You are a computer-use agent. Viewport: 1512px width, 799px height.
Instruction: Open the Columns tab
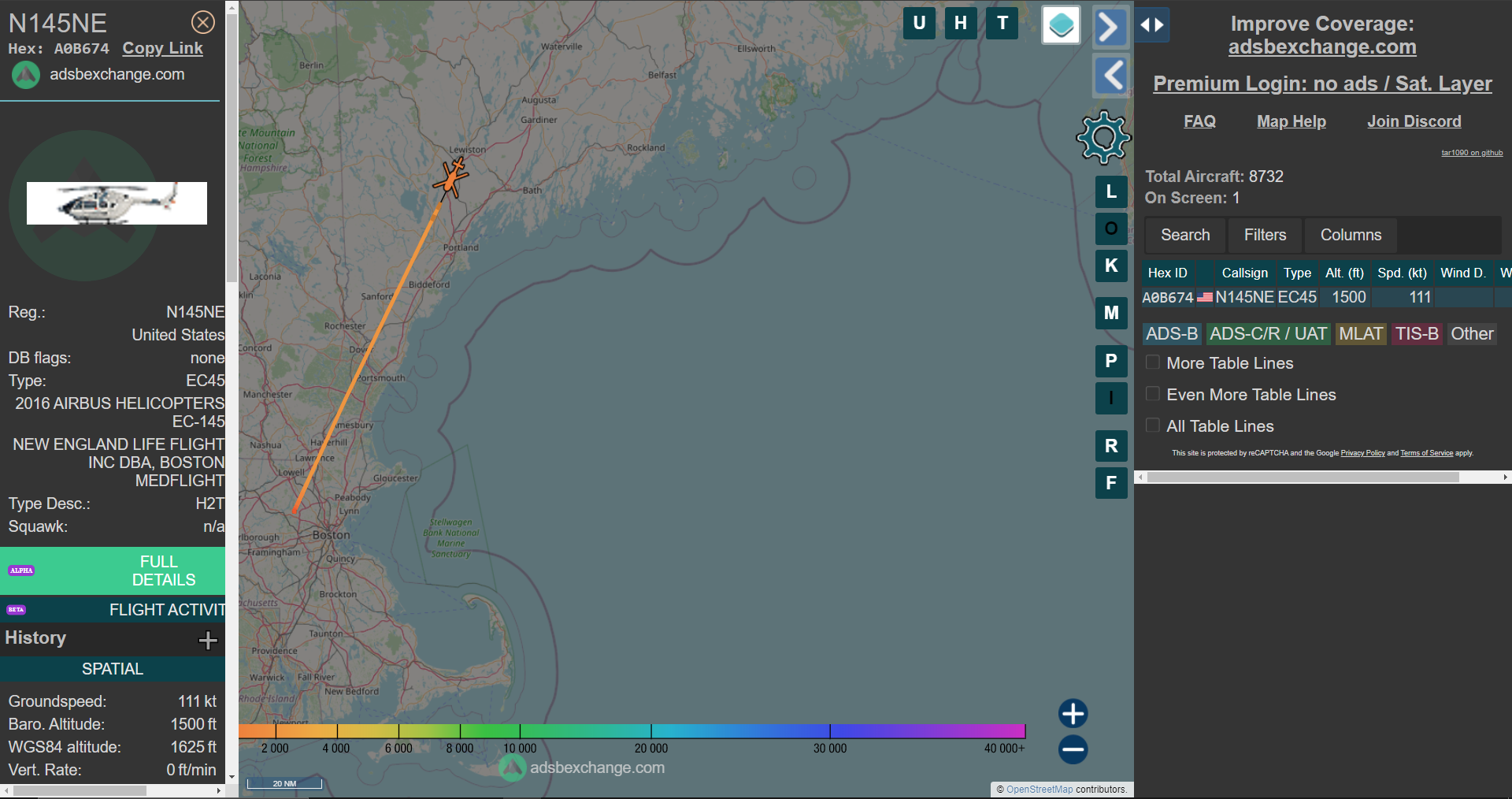[x=1351, y=235]
